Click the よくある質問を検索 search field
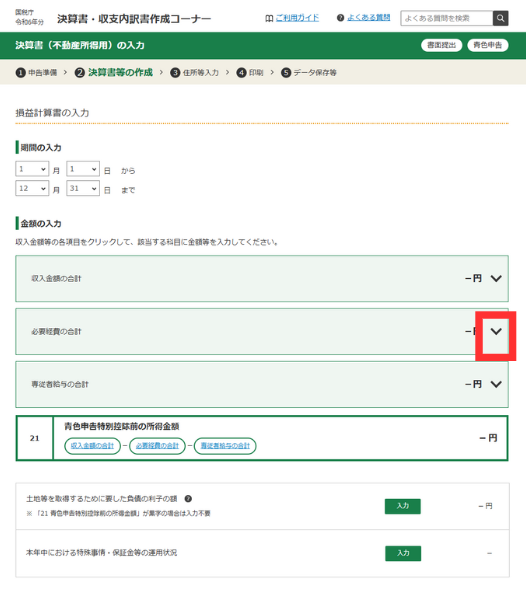This screenshot has height=593, width=526. point(447,18)
